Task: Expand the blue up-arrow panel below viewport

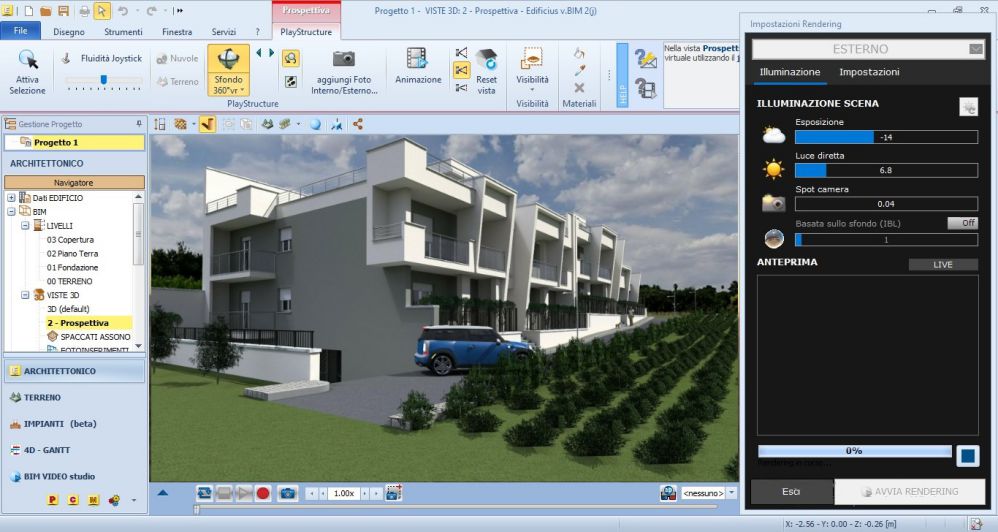Action: click(x=163, y=493)
